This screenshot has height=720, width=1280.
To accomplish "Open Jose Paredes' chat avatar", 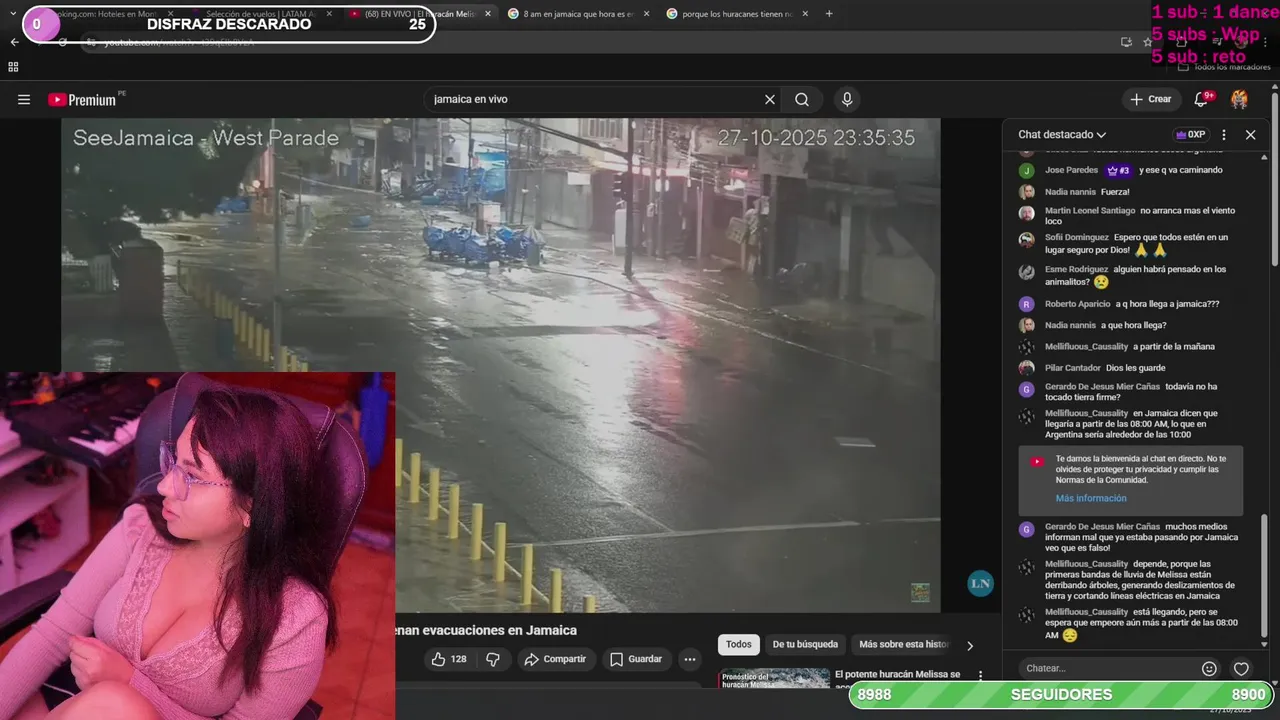I will tap(1026, 171).
